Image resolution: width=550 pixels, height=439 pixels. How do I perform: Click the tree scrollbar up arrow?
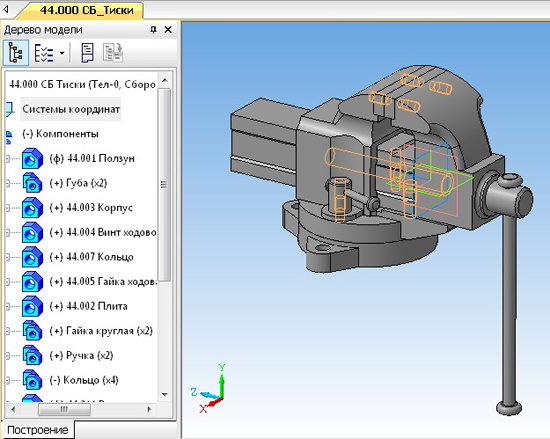point(165,80)
